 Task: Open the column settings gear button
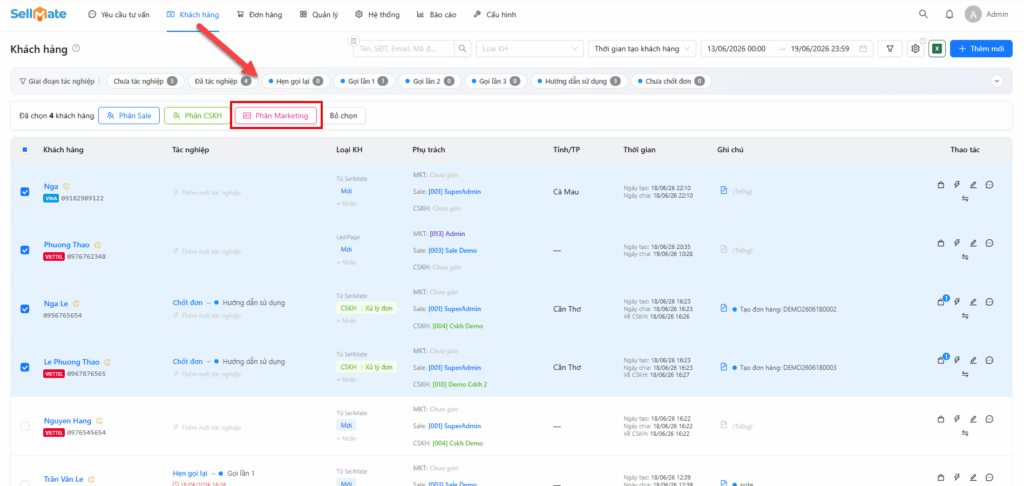pos(916,48)
